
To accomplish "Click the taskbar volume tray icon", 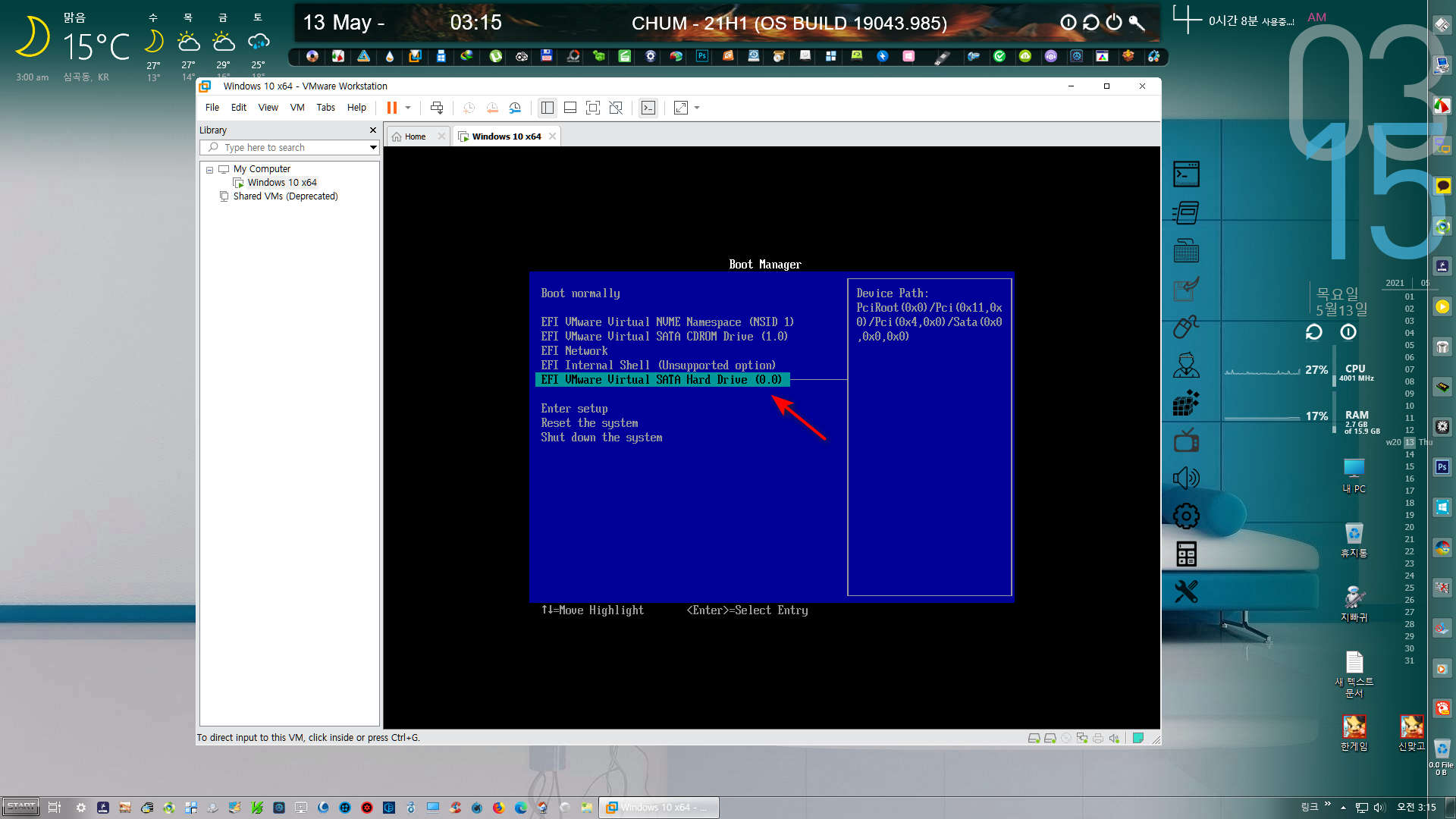I will tap(1379, 808).
